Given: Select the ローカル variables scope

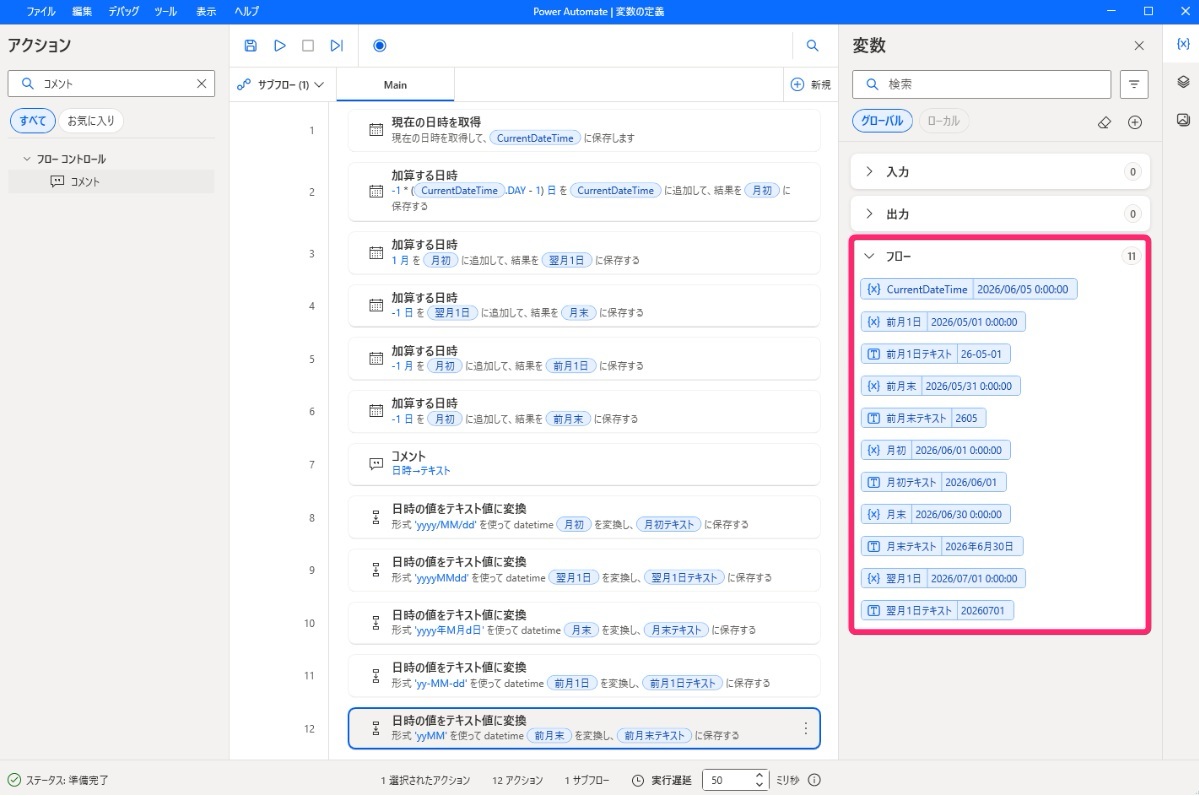Looking at the screenshot, I should pos(944,121).
